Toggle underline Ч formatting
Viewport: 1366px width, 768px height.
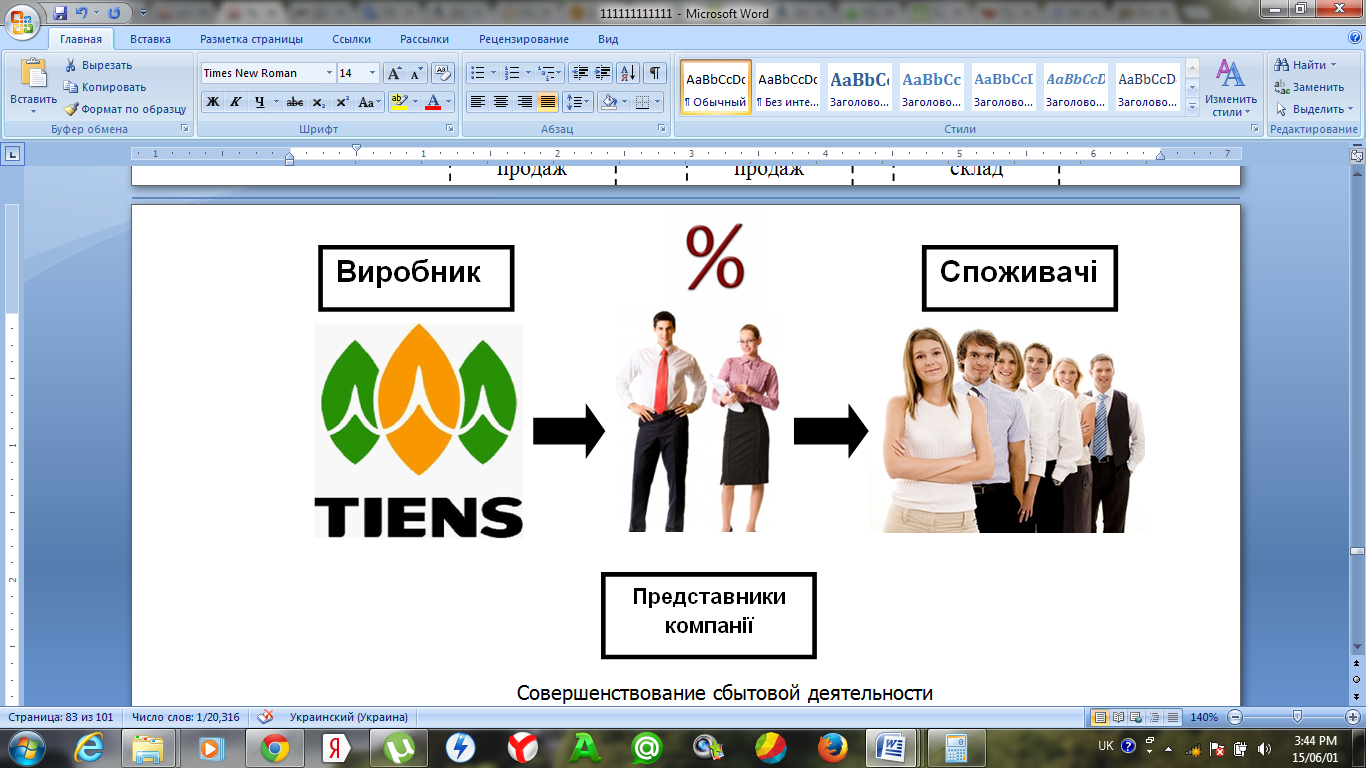[259, 102]
